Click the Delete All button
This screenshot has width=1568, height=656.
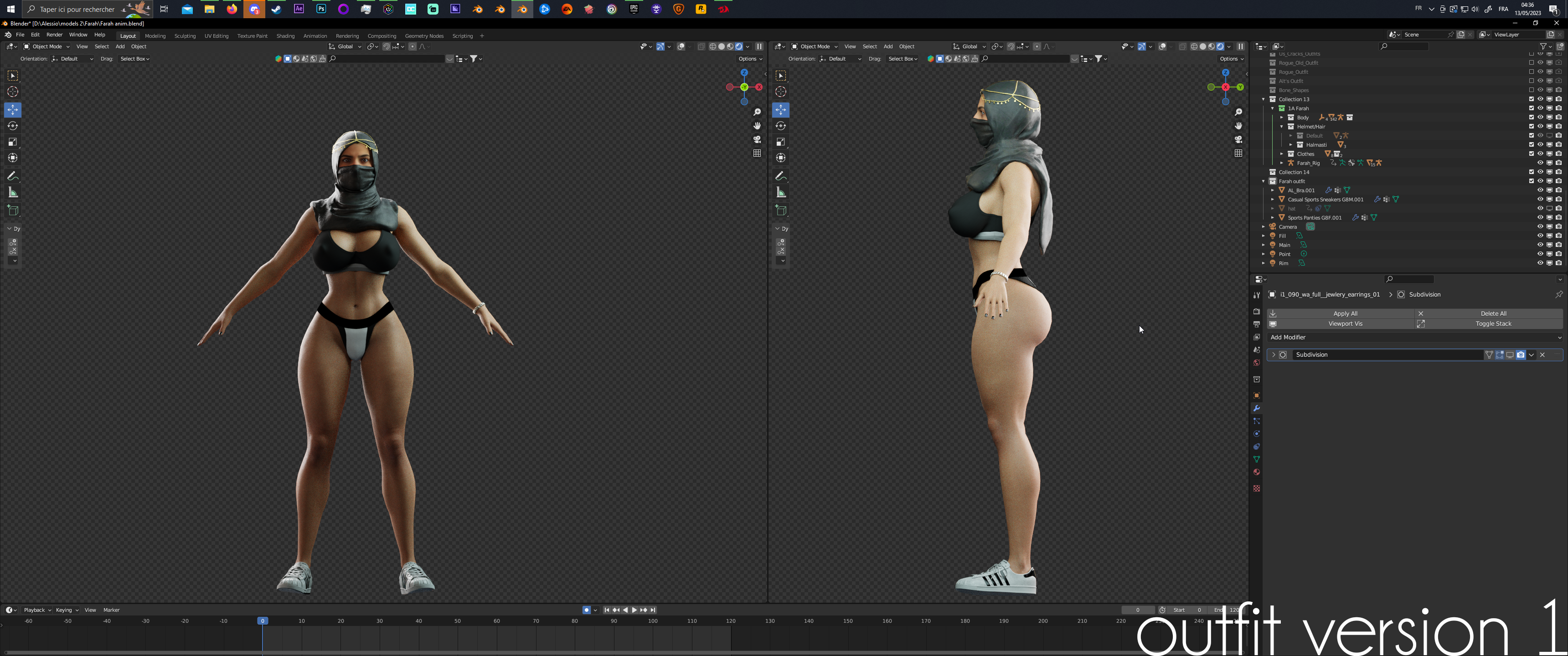1489,313
